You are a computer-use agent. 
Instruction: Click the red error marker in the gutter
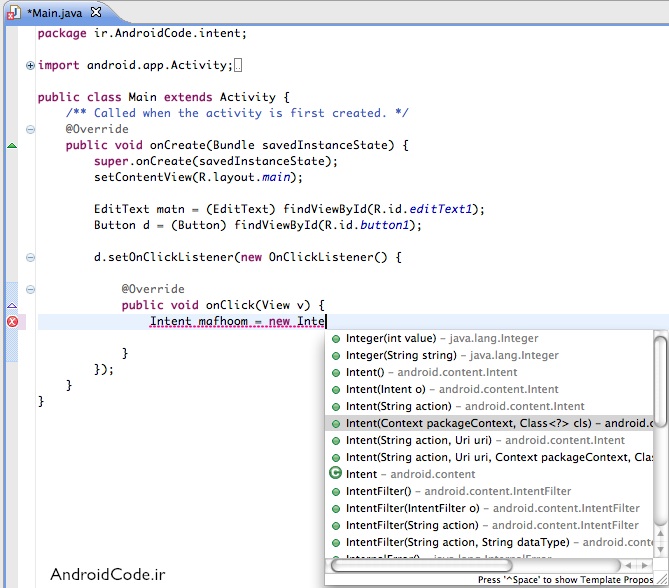click(x=12, y=322)
